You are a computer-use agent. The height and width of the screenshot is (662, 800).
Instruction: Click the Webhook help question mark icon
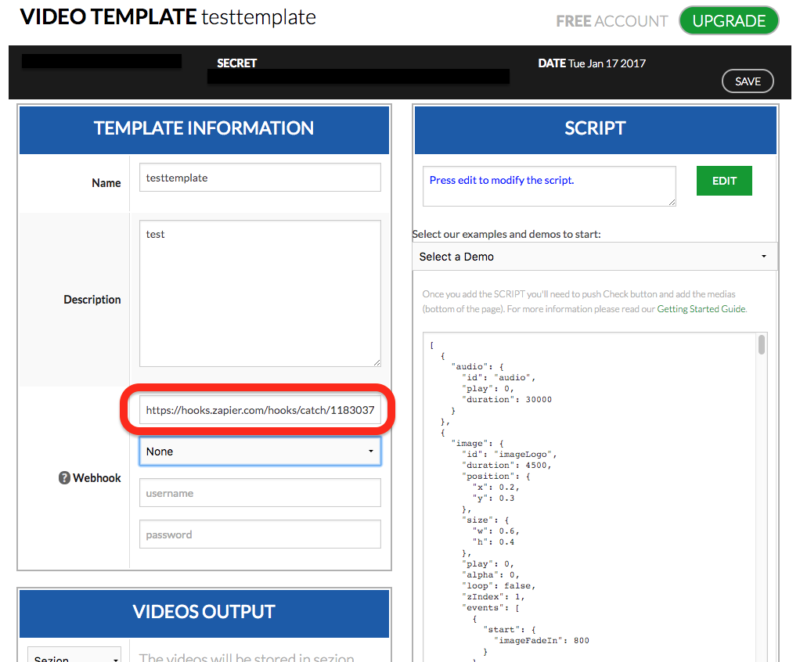(x=64, y=478)
